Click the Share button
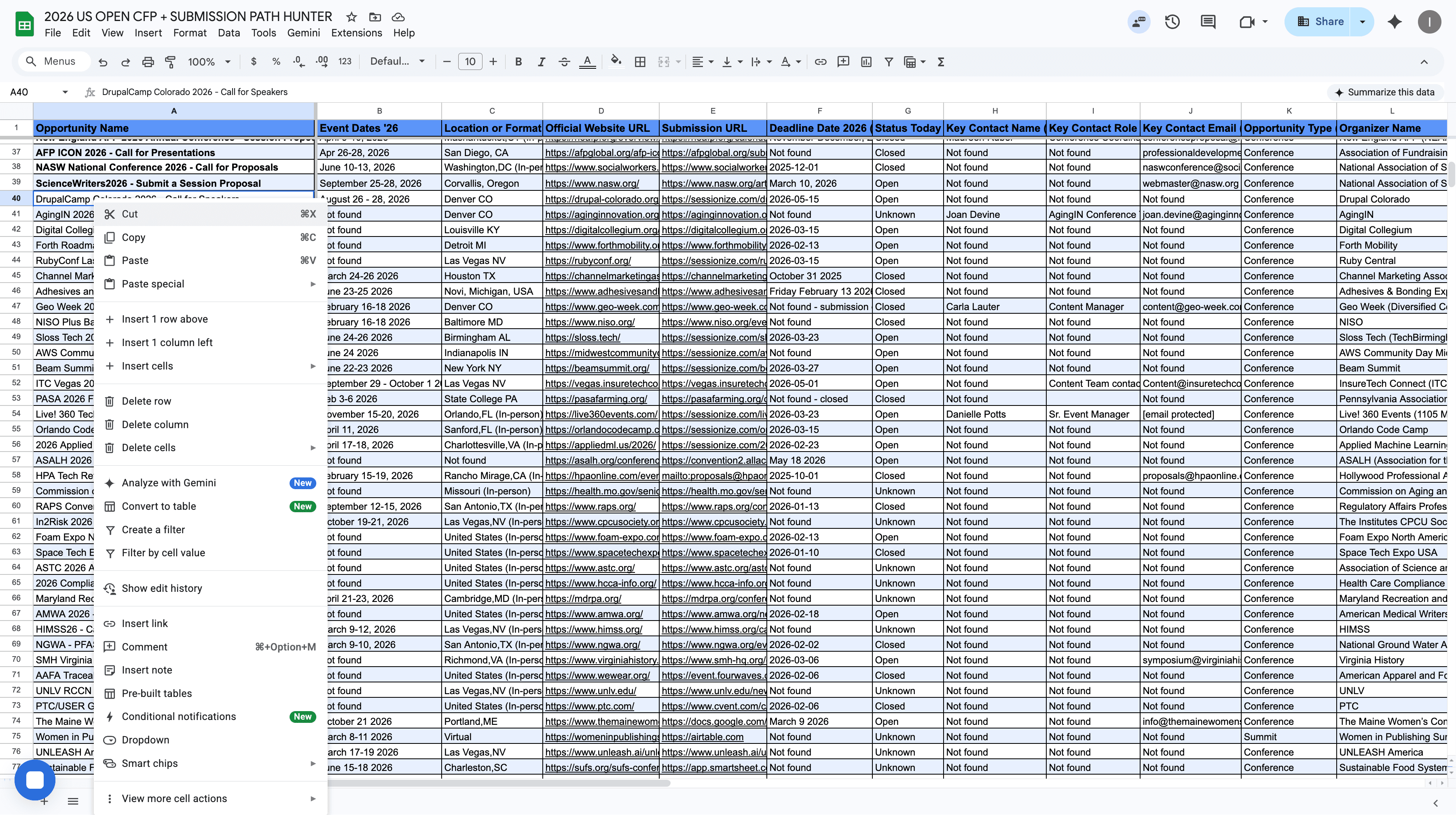1456x815 pixels. pyautogui.click(x=1319, y=22)
